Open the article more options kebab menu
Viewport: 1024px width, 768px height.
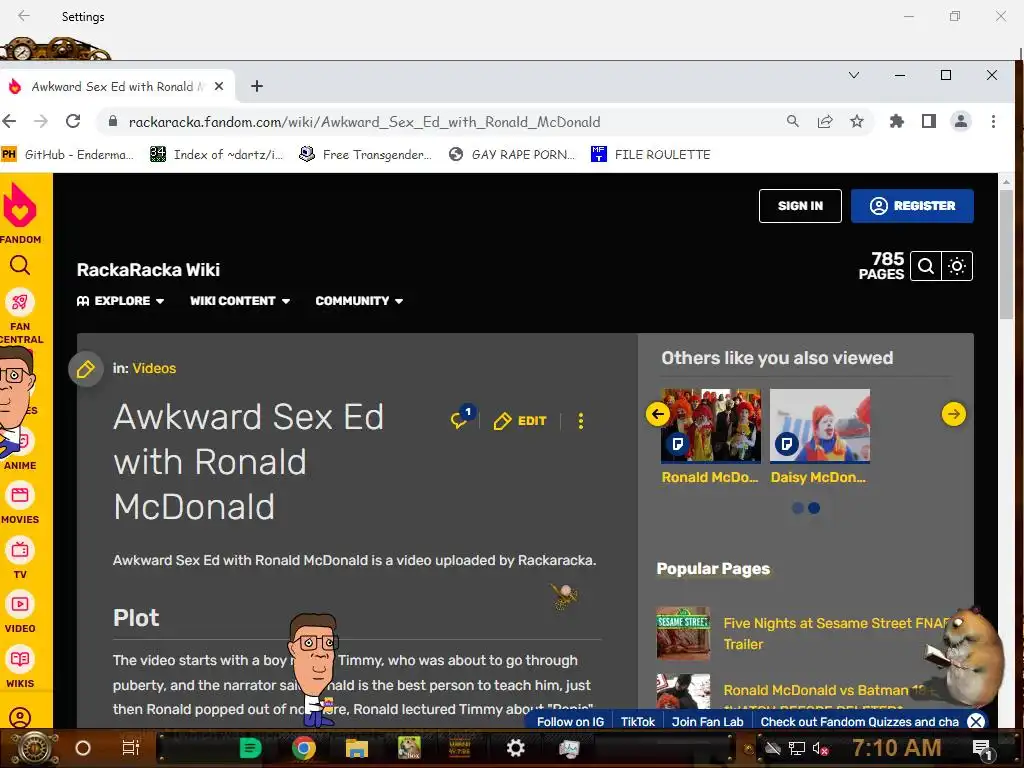pyautogui.click(x=581, y=421)
